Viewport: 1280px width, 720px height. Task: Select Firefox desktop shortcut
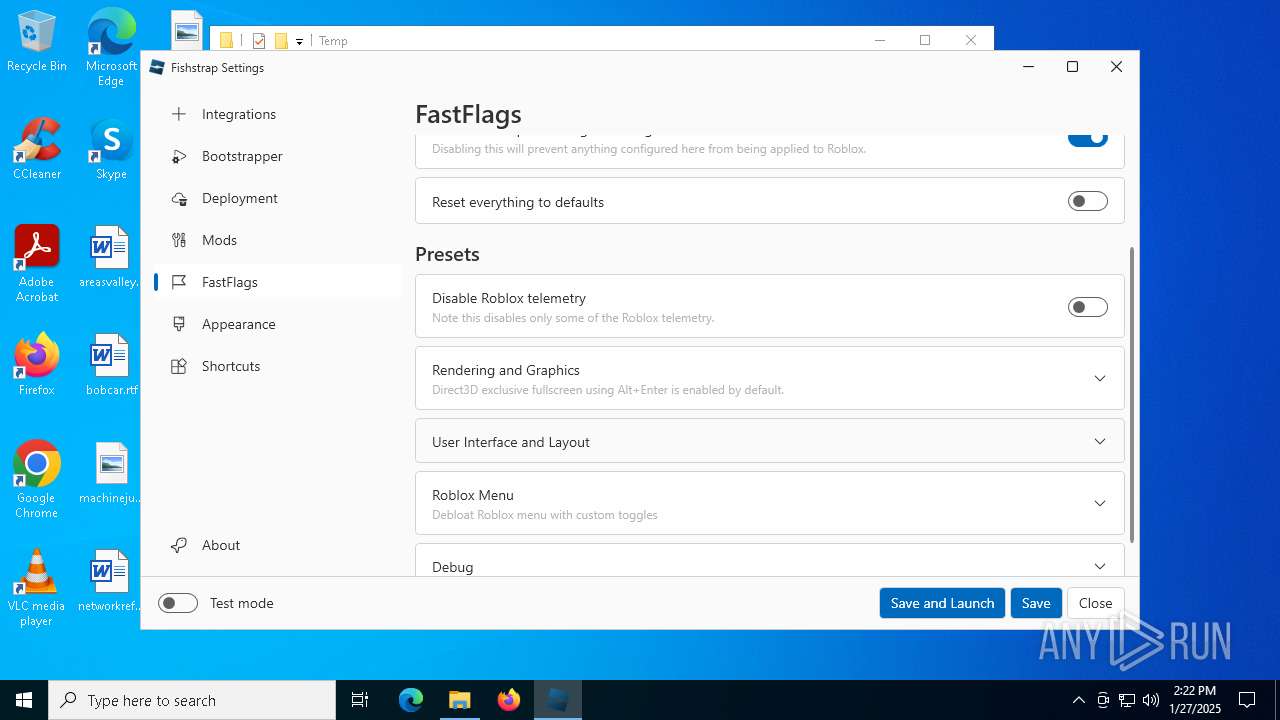pyautogui.click(x=37, y=365)
